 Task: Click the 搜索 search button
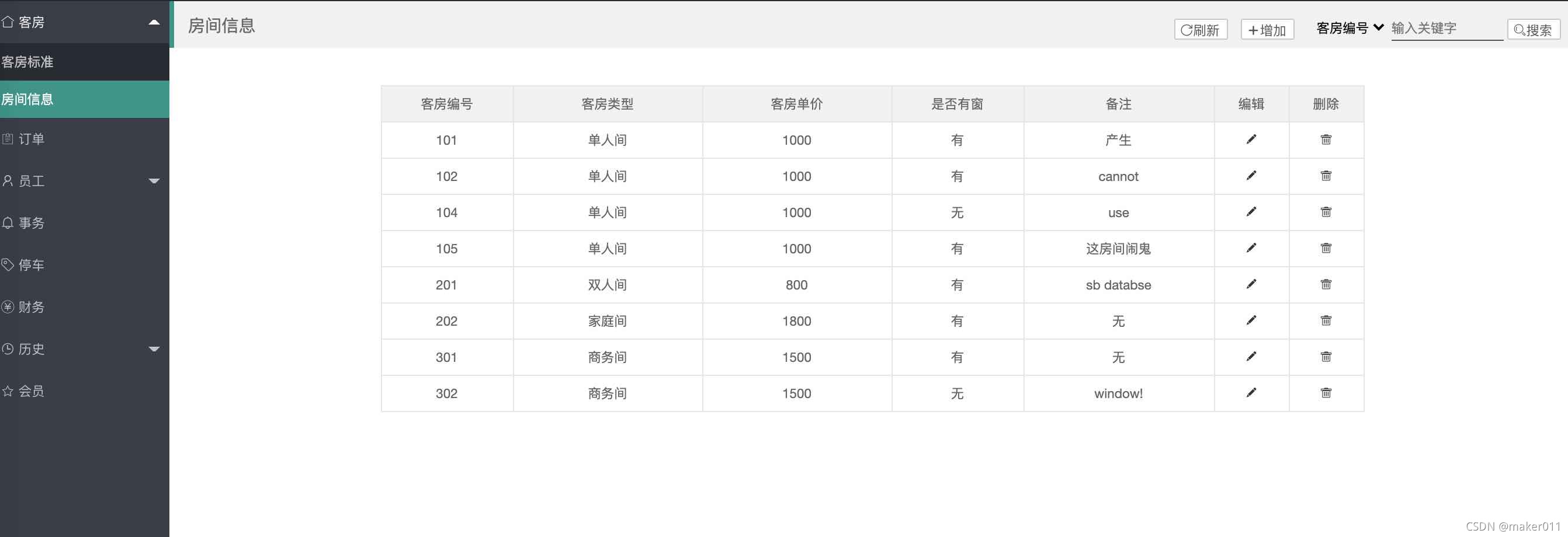point(1534,30)
